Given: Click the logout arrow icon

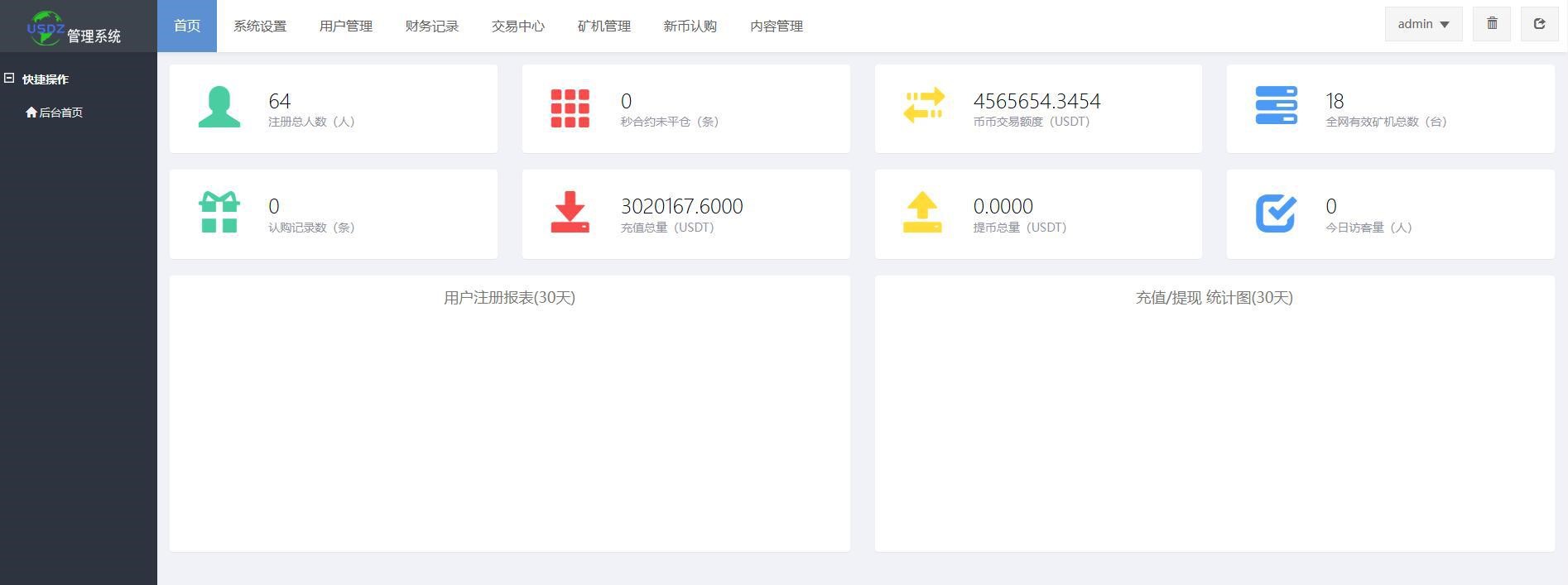Looking at the screenshot, I should point(1539,24).
